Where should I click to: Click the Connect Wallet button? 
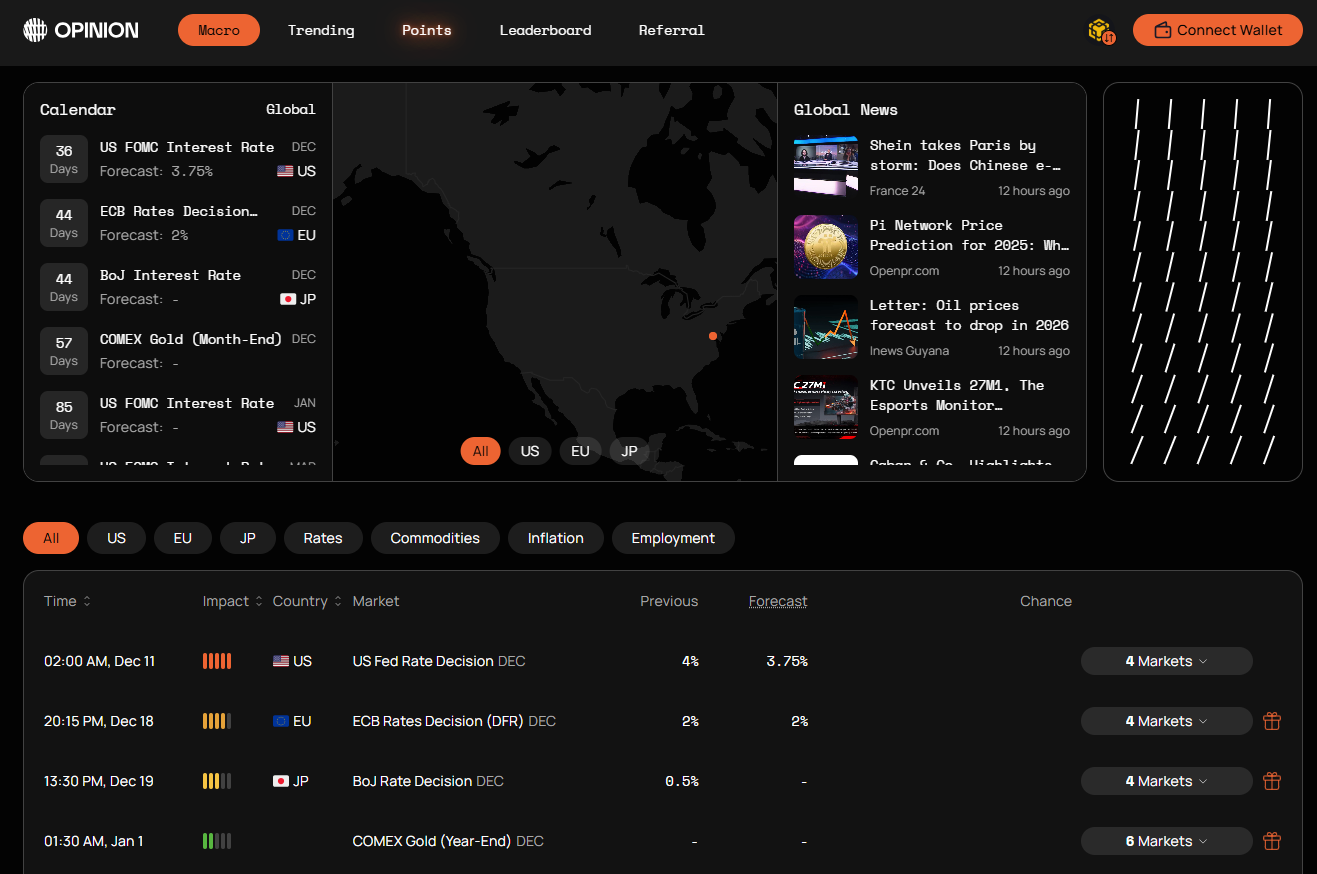point(1217,30)
